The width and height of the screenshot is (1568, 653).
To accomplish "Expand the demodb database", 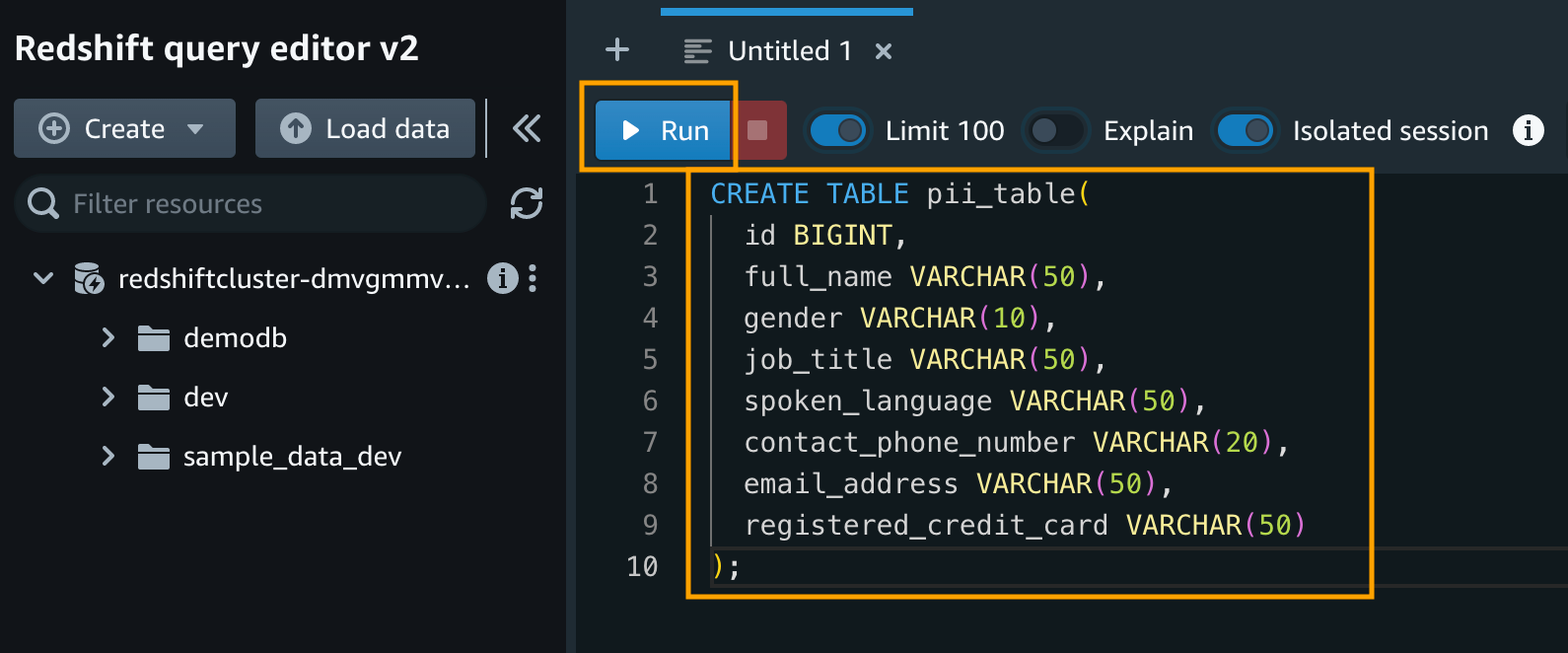I will tap(108, 338).
